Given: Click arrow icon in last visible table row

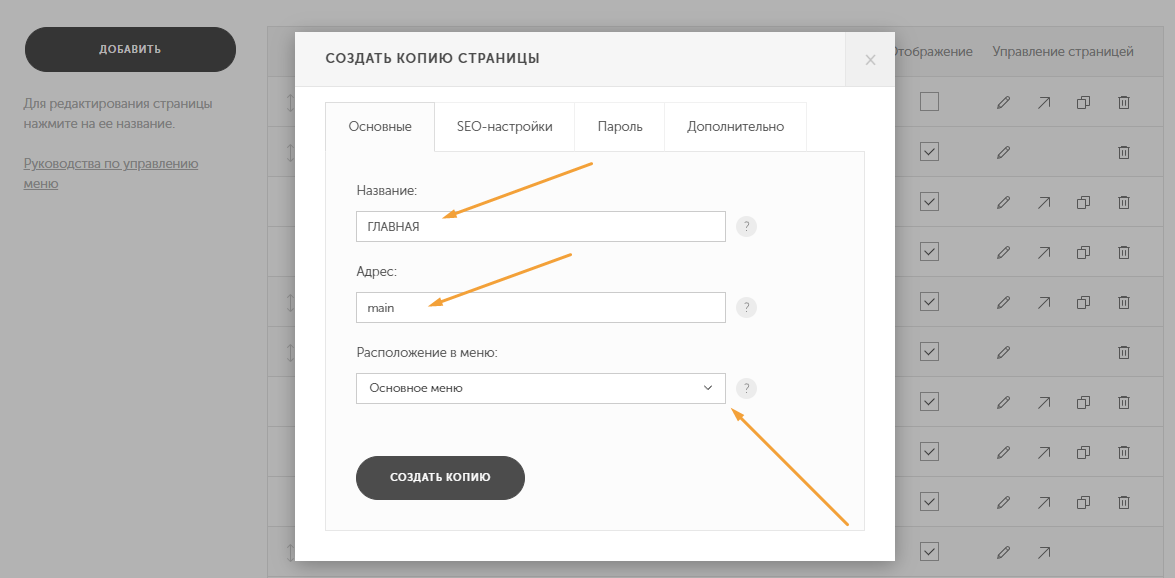Looking at the screenshot, I should (1043, 553).
